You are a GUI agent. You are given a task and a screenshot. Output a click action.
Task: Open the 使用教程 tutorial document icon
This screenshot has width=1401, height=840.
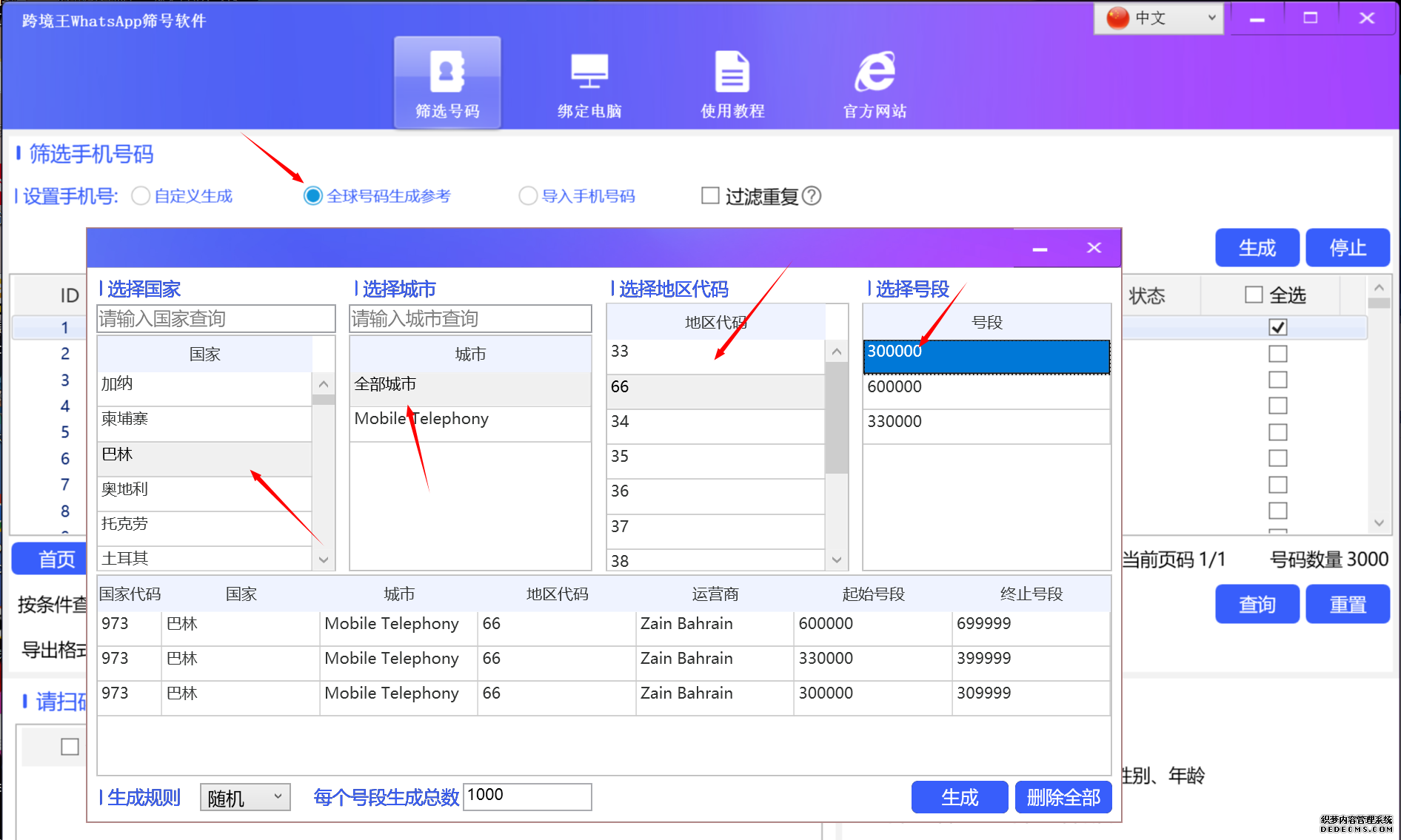(732, 81)
